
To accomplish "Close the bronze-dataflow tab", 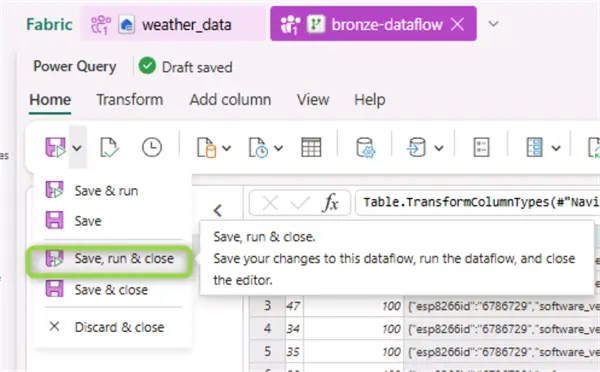I will (x=458, y=24).
